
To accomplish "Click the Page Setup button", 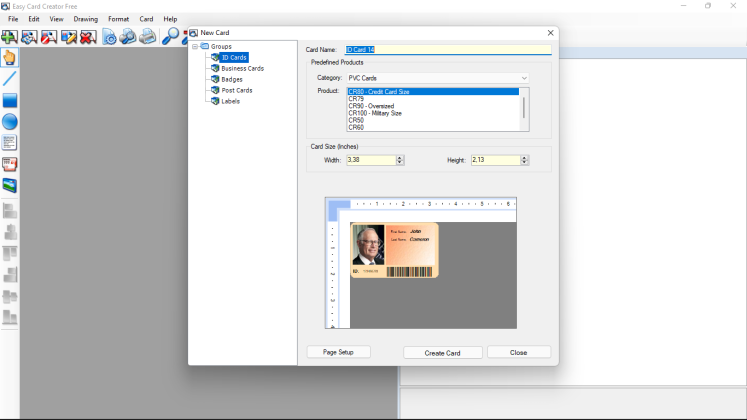I will [x=338, y=352].
